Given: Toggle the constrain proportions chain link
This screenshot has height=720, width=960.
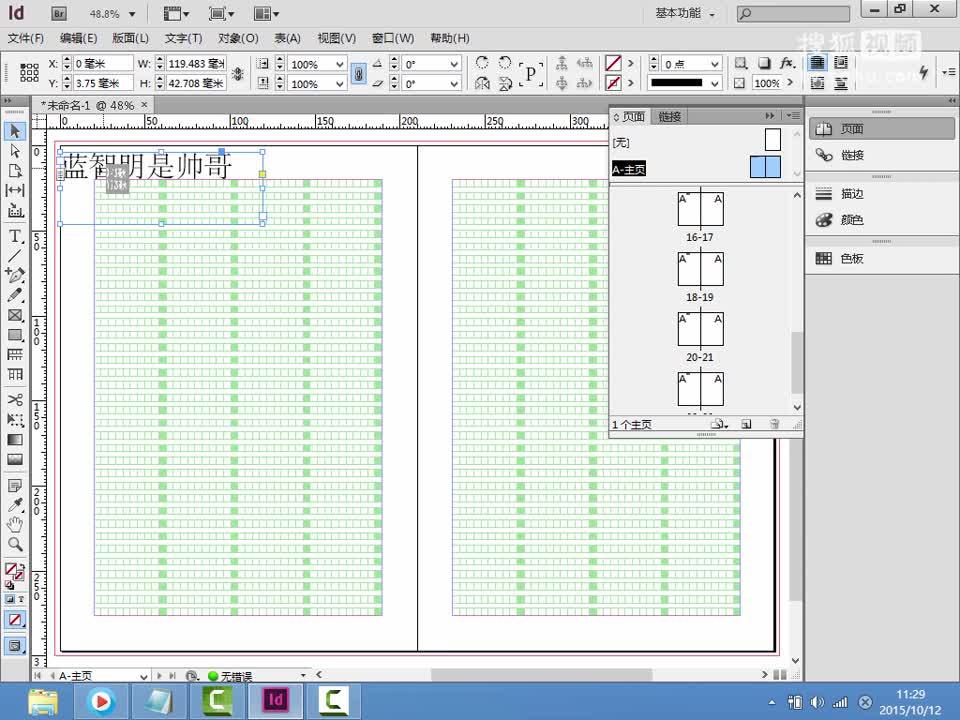Looking at the screenshot, I should coord(358,72).
